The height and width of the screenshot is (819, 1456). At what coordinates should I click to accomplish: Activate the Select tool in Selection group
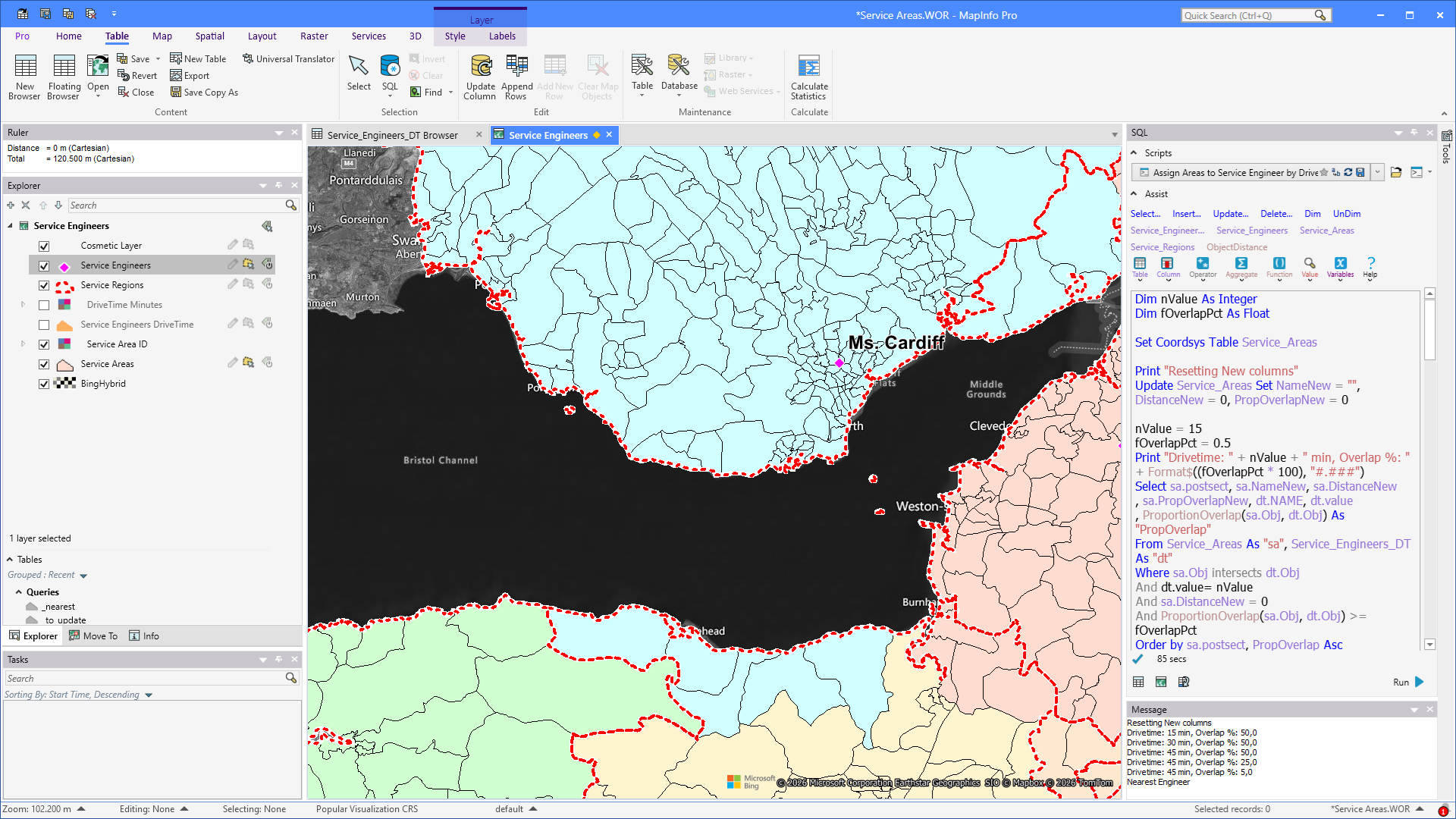pyautogui.click(x=359, y=74)
